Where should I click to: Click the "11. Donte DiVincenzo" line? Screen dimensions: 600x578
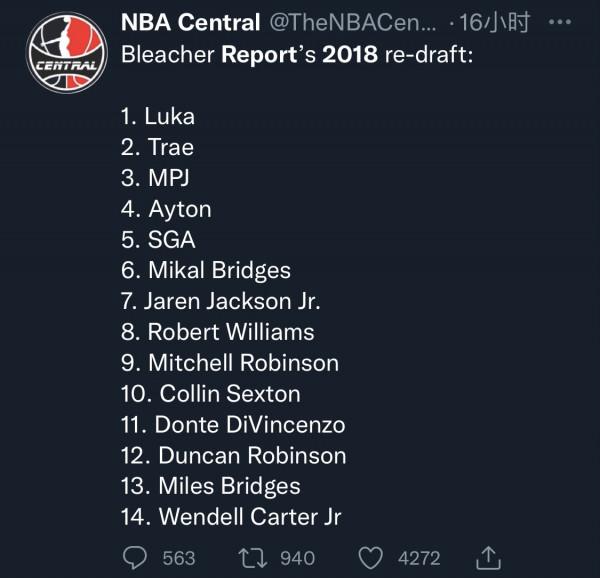[x=232, y=425]
